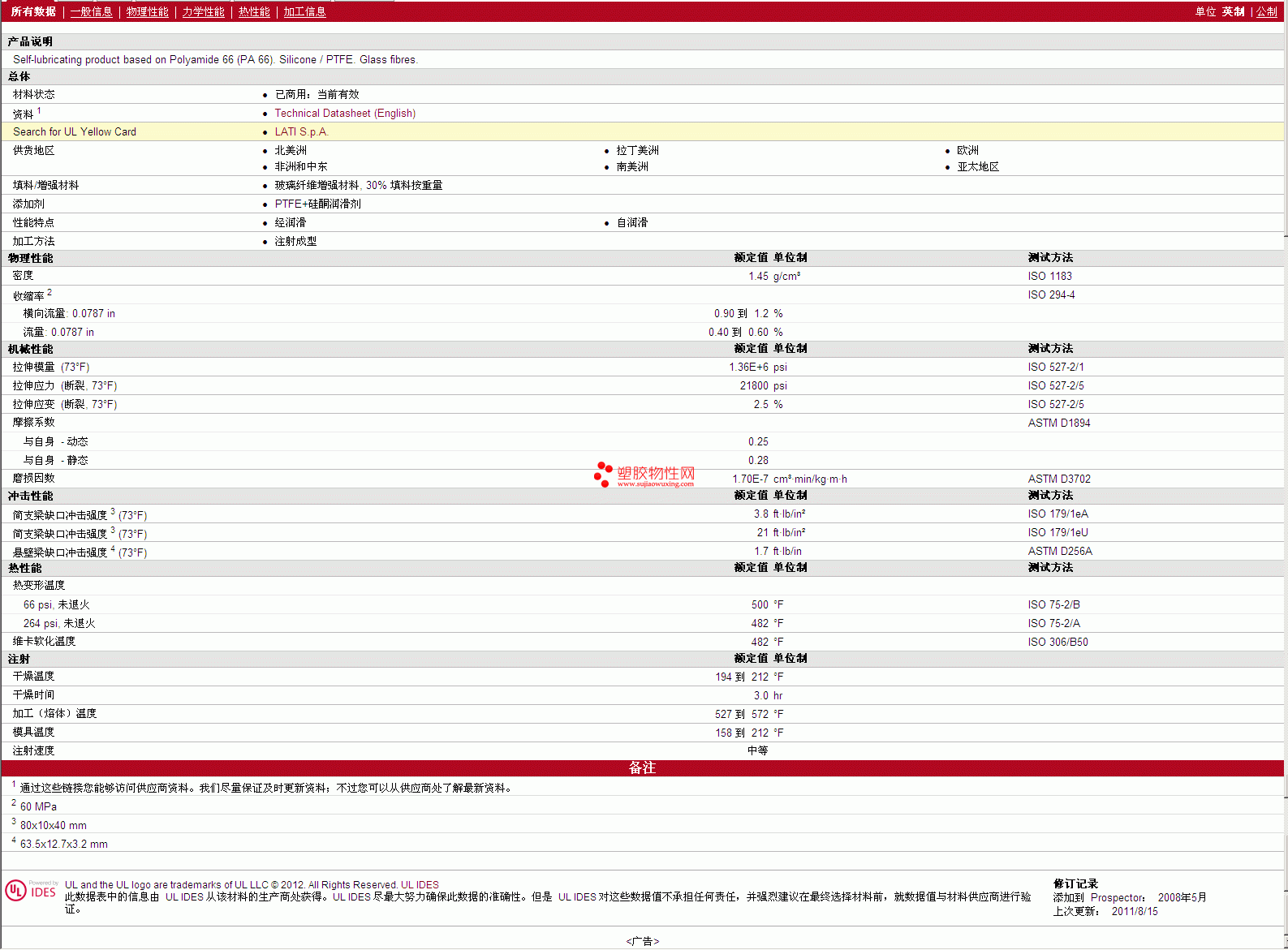Click the 塑胶物性网 red dots logo
Image resolution: width=1288 pixels, height=950 pixels.
pyautogui.click(x=603, y=474)
